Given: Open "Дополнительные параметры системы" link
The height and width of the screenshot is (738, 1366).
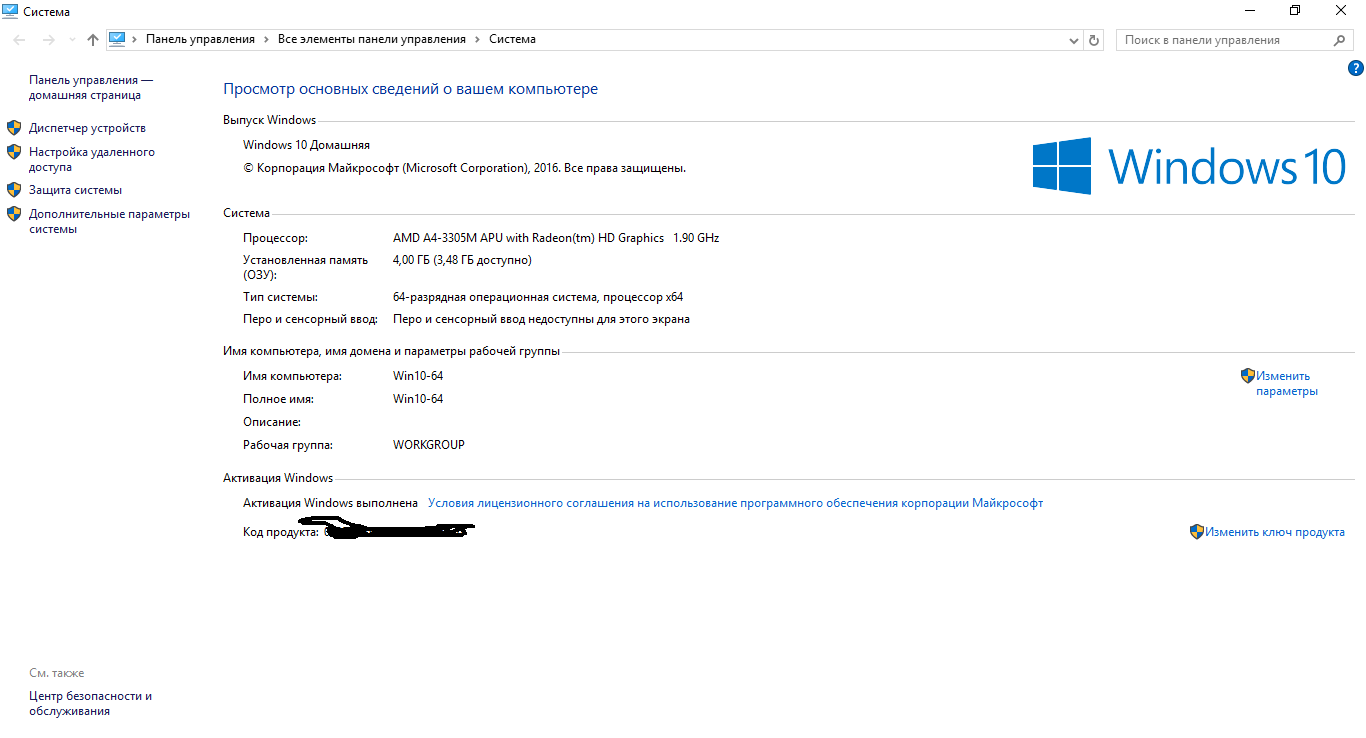Looking at the screenshot, I should click(x=109, y=222).
